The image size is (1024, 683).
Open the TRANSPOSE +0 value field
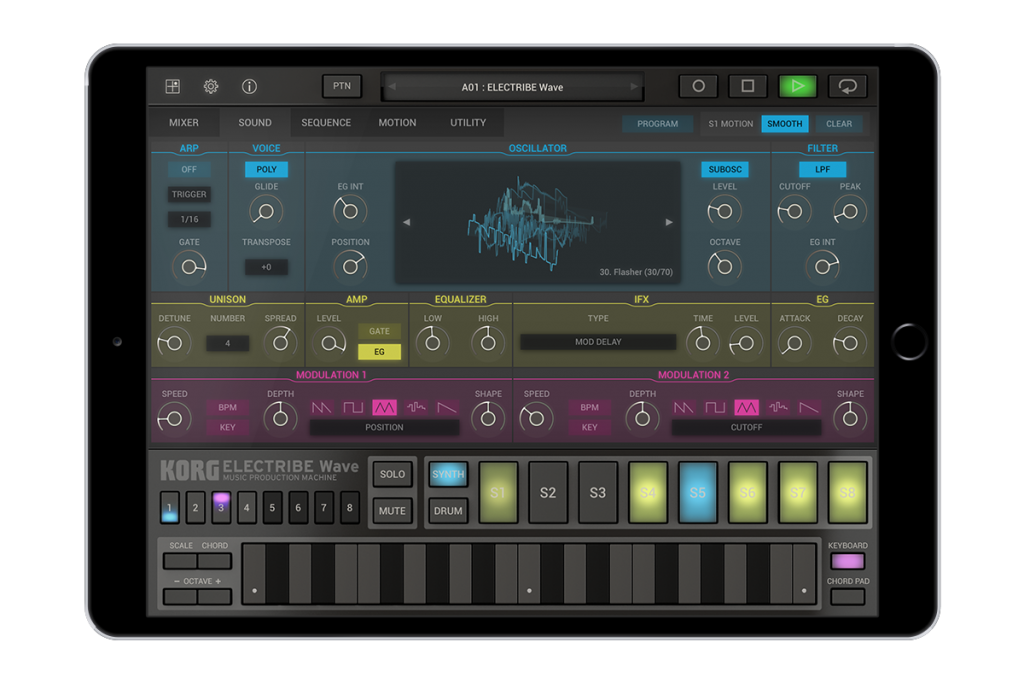(x=266, y=267)
